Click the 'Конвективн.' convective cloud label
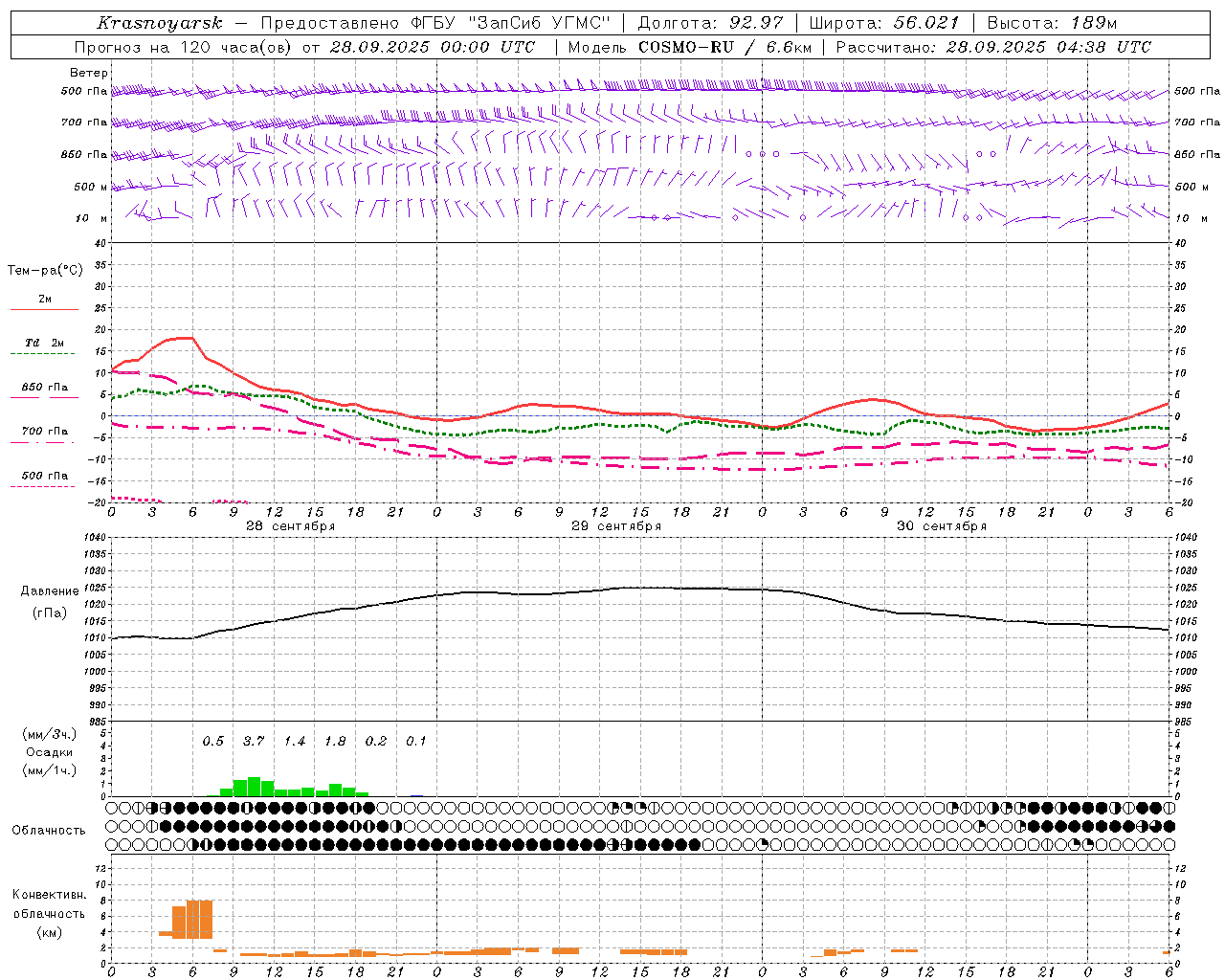The width and height of the screenshot is (1225, 980). tap(49, 895)
